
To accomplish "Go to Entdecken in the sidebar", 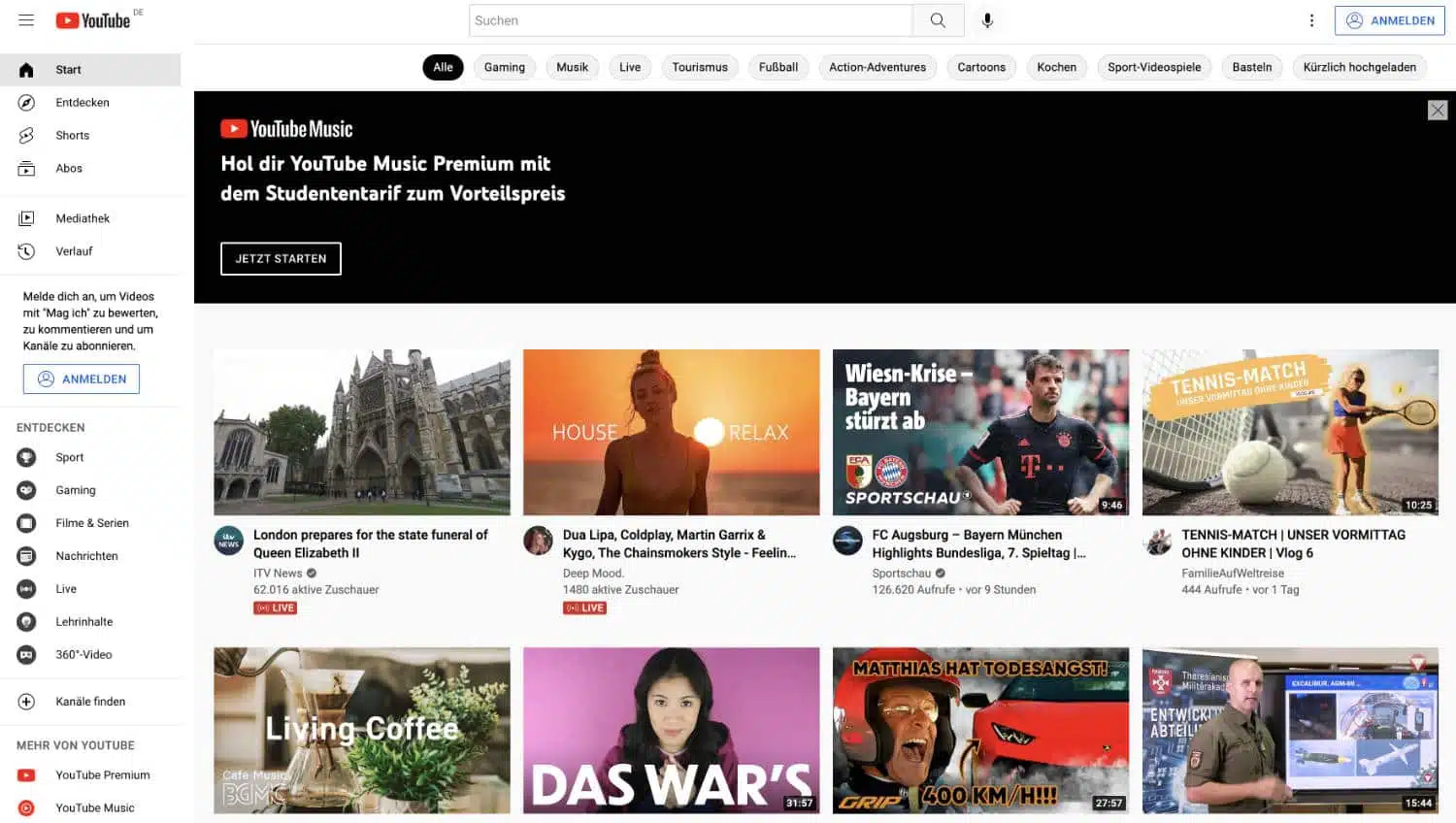I will tap(82, 103).
